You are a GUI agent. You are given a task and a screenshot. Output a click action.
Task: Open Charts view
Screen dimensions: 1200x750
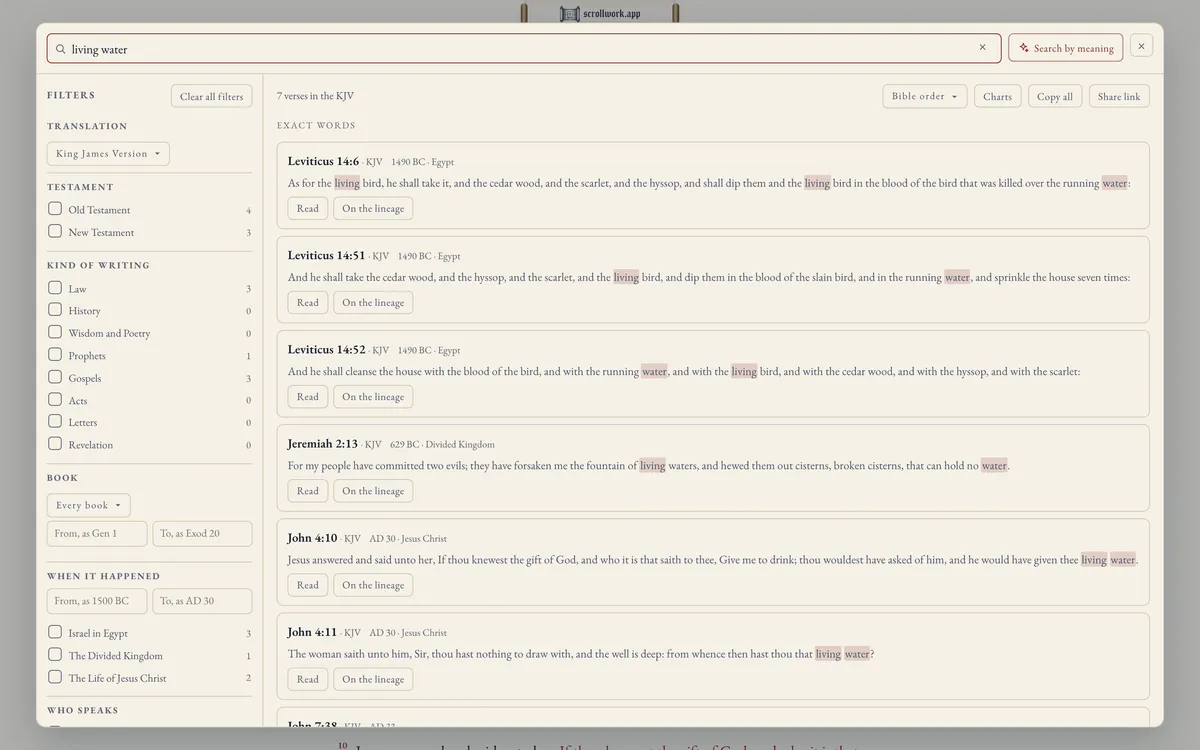[997, 96]
